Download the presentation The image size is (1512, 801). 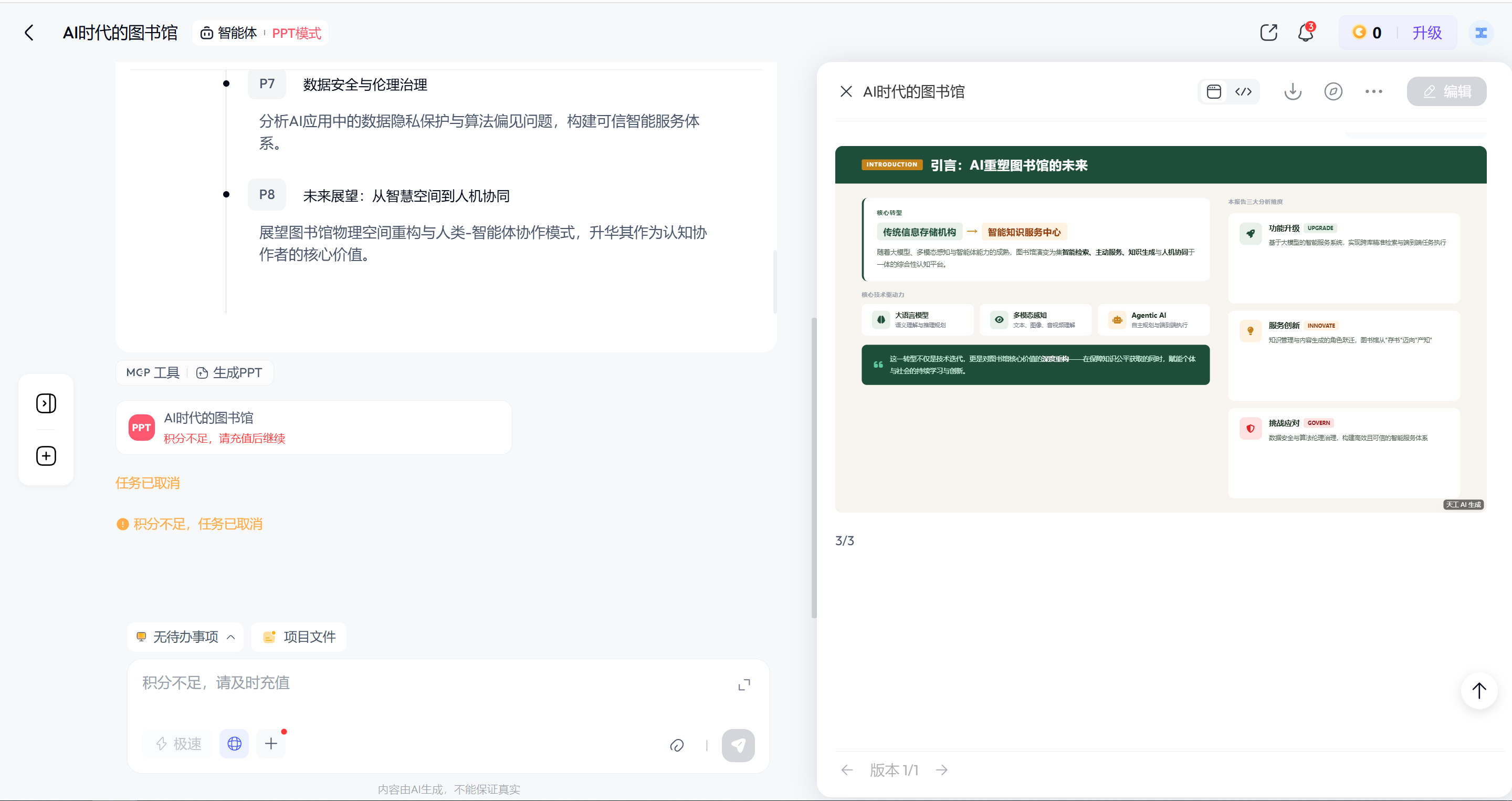click(1293, 91)
